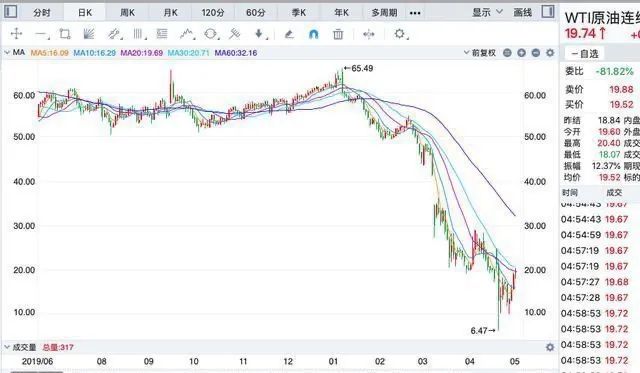Pick the wave line drawing tool
640x373 pixels.
coord(187,34)
